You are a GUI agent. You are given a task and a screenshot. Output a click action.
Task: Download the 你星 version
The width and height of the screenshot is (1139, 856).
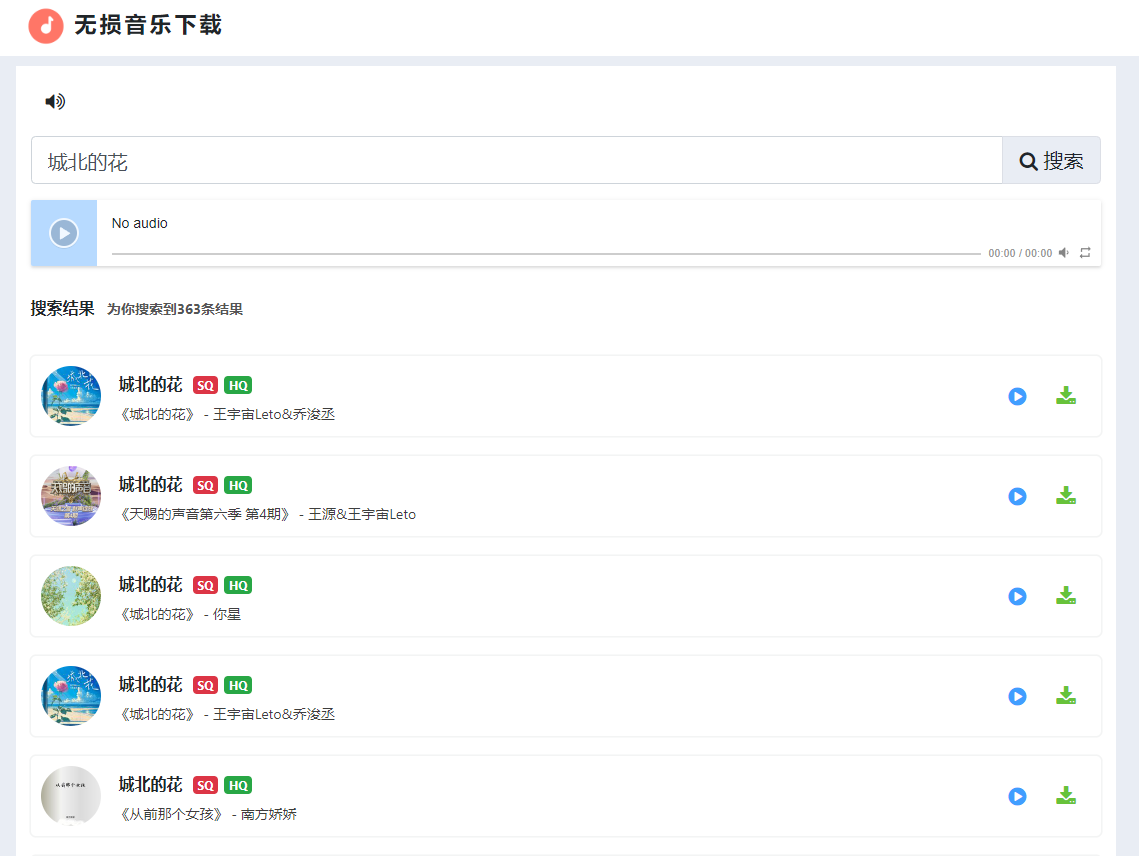(x=1066, y=596)
